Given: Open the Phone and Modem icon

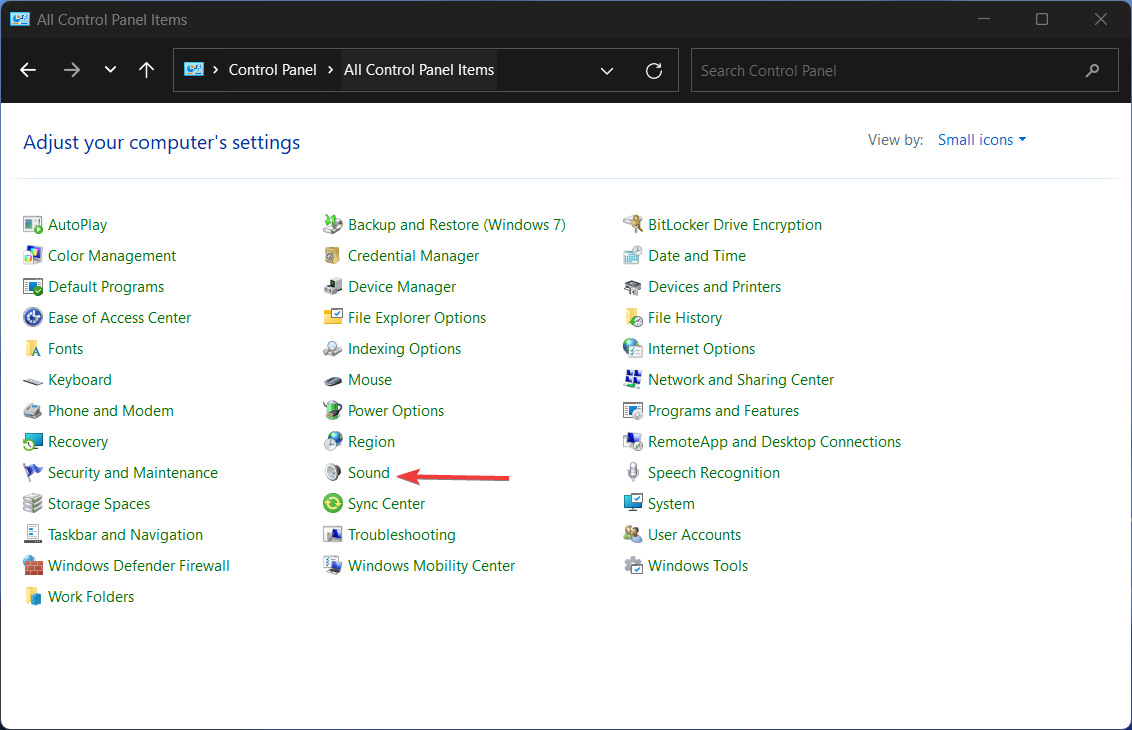Looking at the screenshot, I should pyautogui.click(x=32, y=411).
